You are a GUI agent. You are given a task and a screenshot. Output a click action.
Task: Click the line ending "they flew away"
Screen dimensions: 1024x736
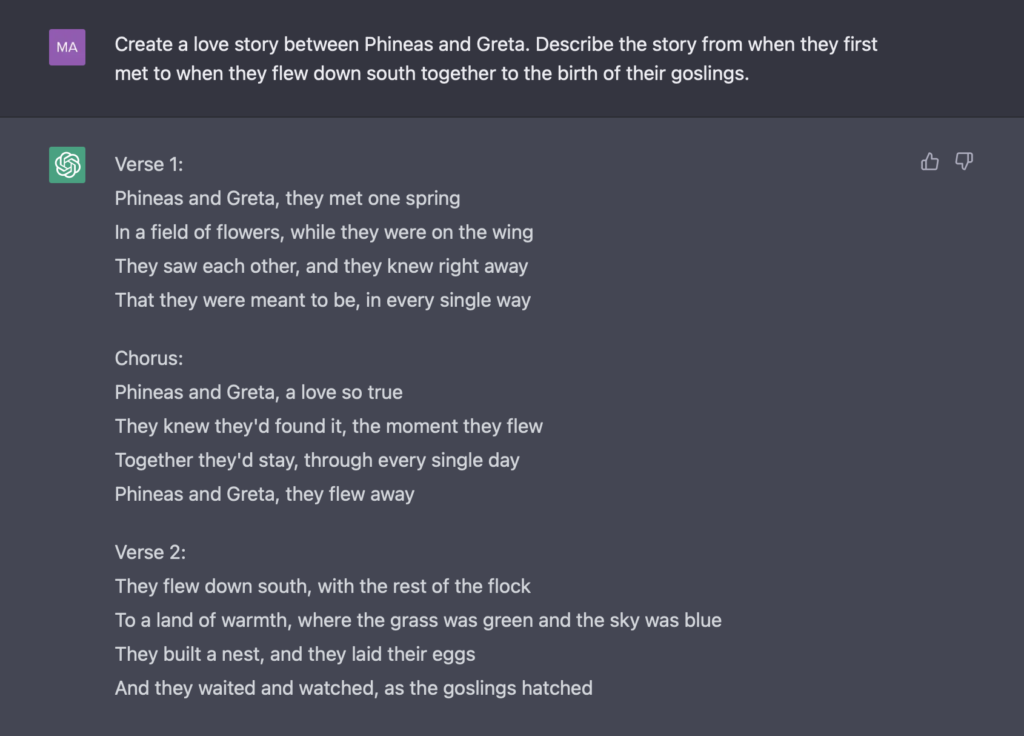(x=264, y=494)
